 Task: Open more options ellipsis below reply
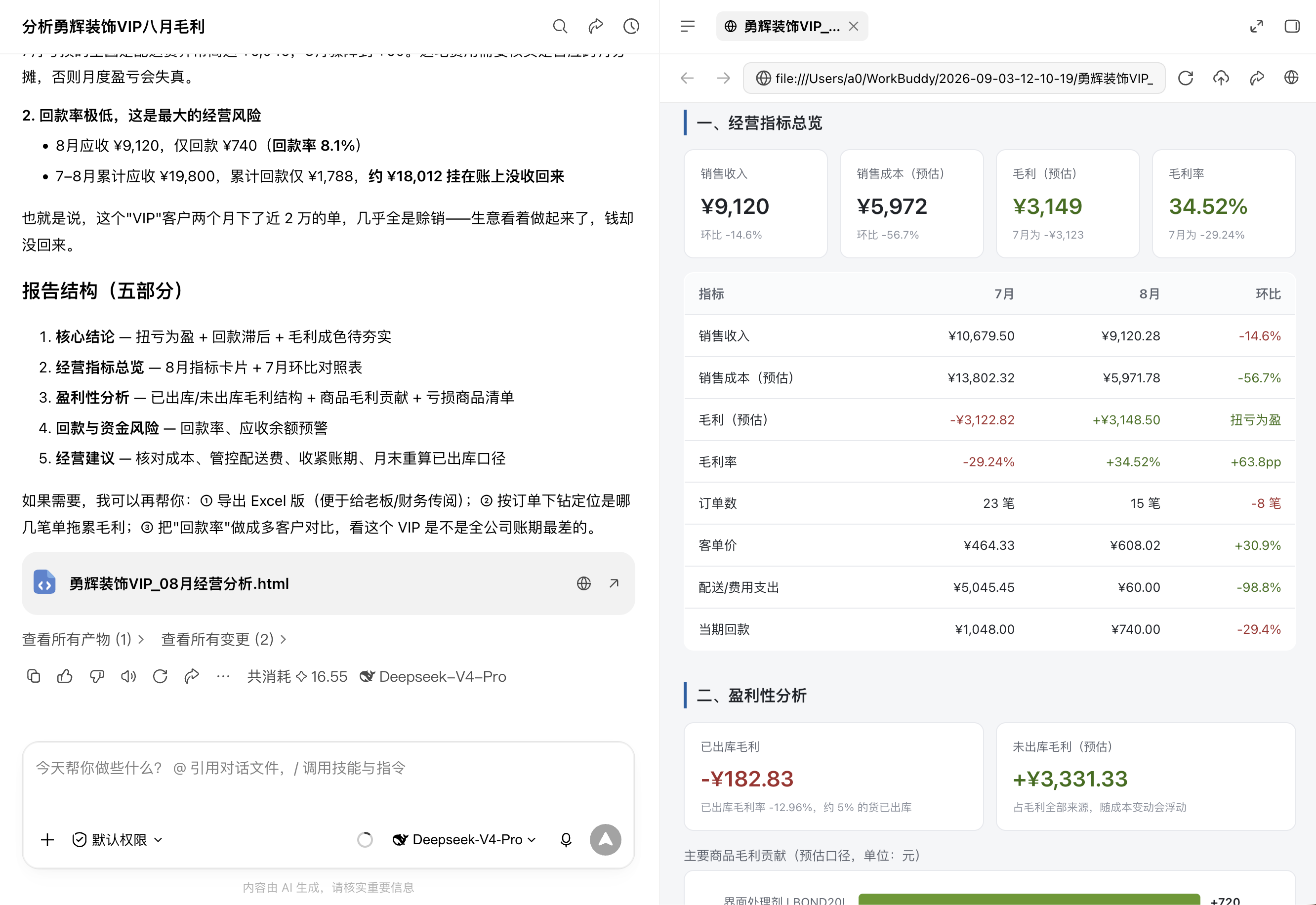pyautogui.click(x=223, y=676)
